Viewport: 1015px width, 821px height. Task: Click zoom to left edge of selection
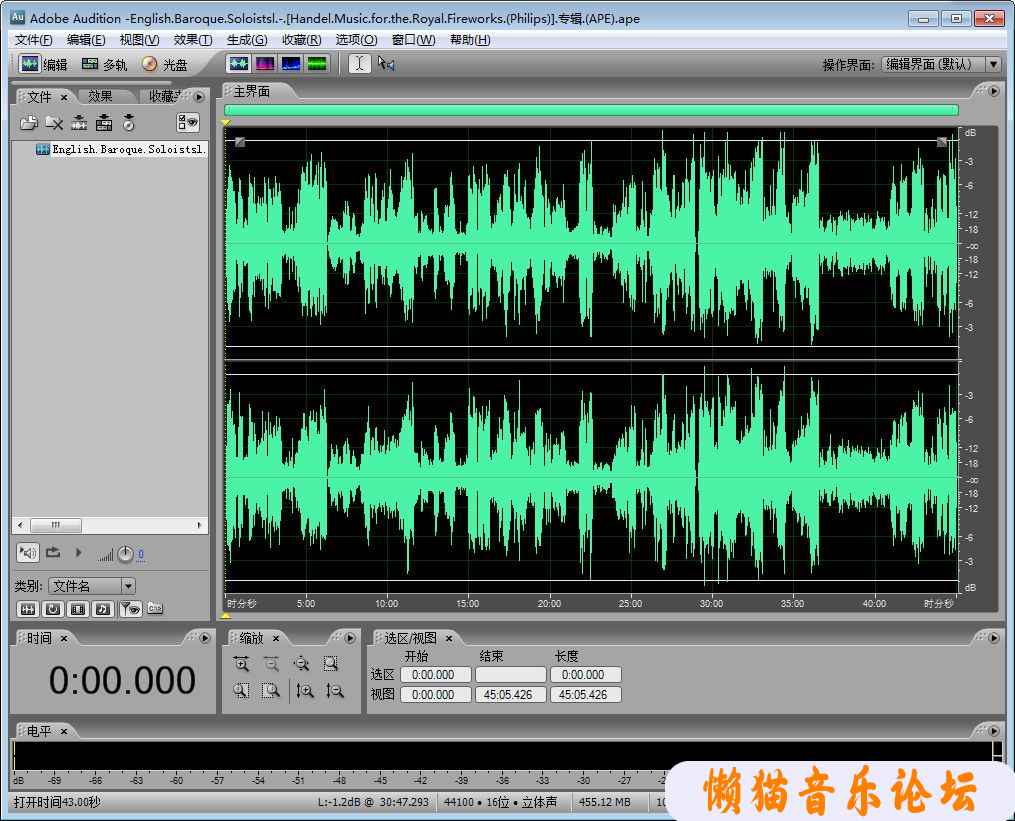pyautogui.click(x=241, y=691)
